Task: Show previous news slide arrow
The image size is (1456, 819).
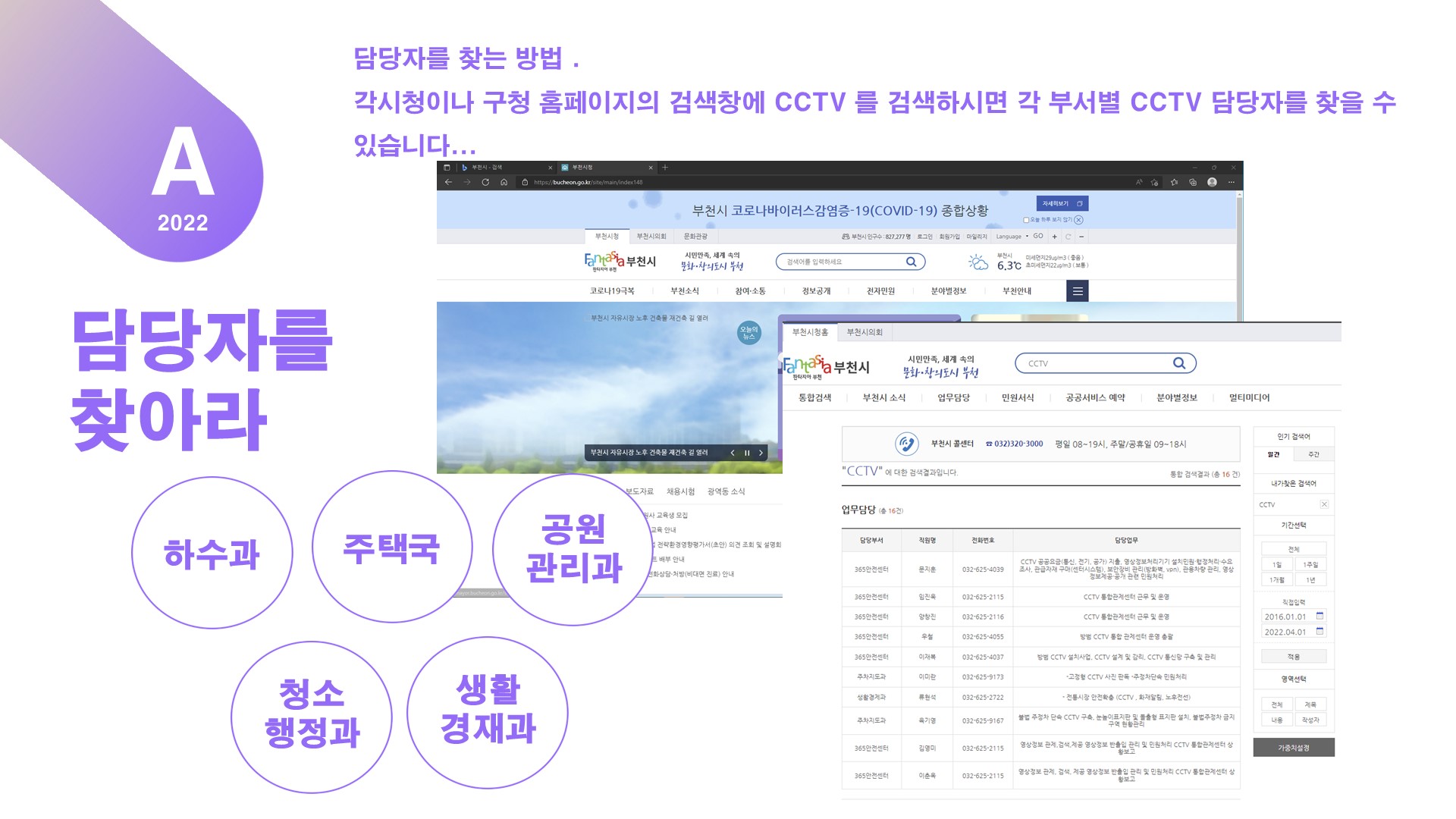Action: coord(733,453)
